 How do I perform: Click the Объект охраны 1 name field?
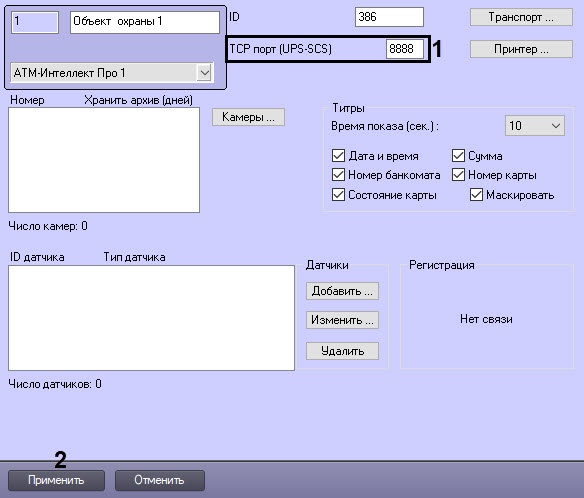[145, 22]
